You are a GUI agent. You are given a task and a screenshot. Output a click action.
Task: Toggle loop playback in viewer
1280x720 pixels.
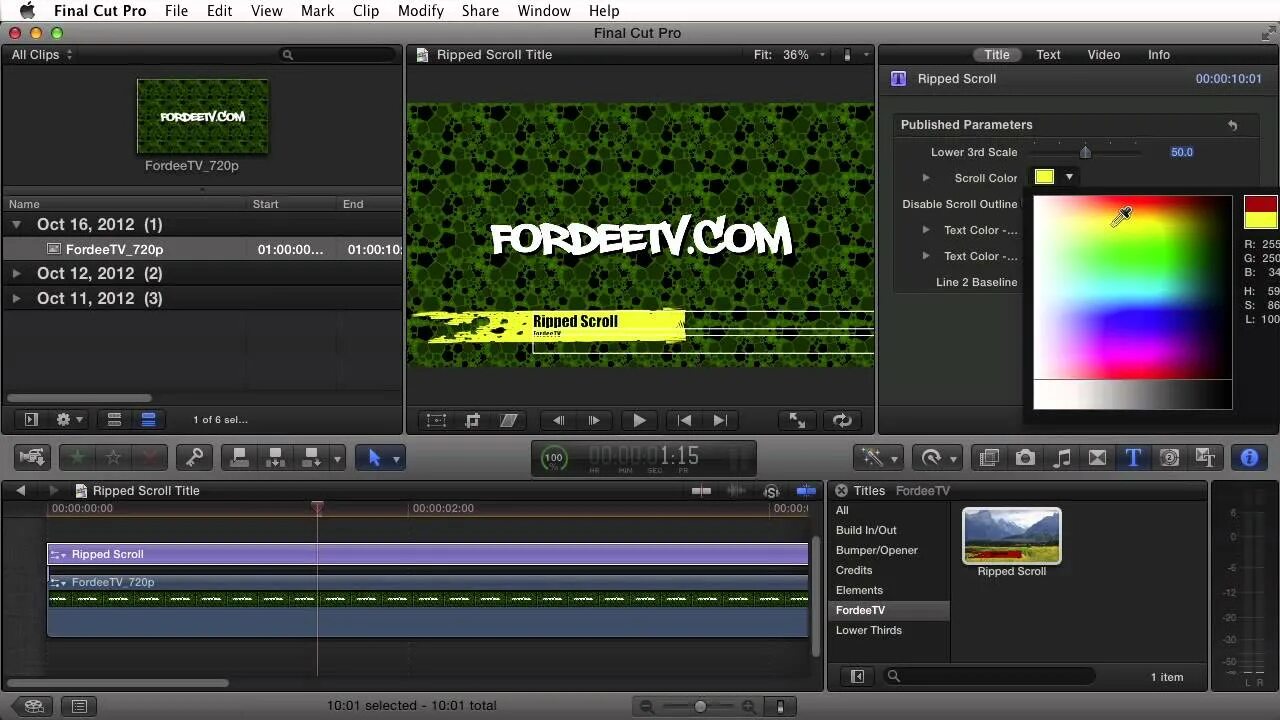click(842, 420)
